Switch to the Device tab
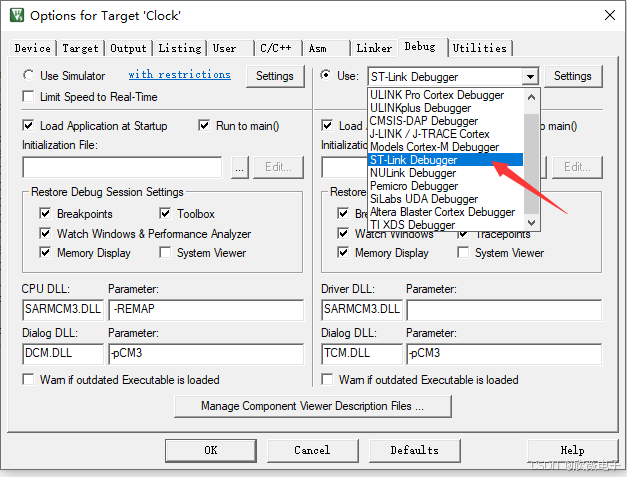This screenshot has width=627, height=477. [32, 48]
